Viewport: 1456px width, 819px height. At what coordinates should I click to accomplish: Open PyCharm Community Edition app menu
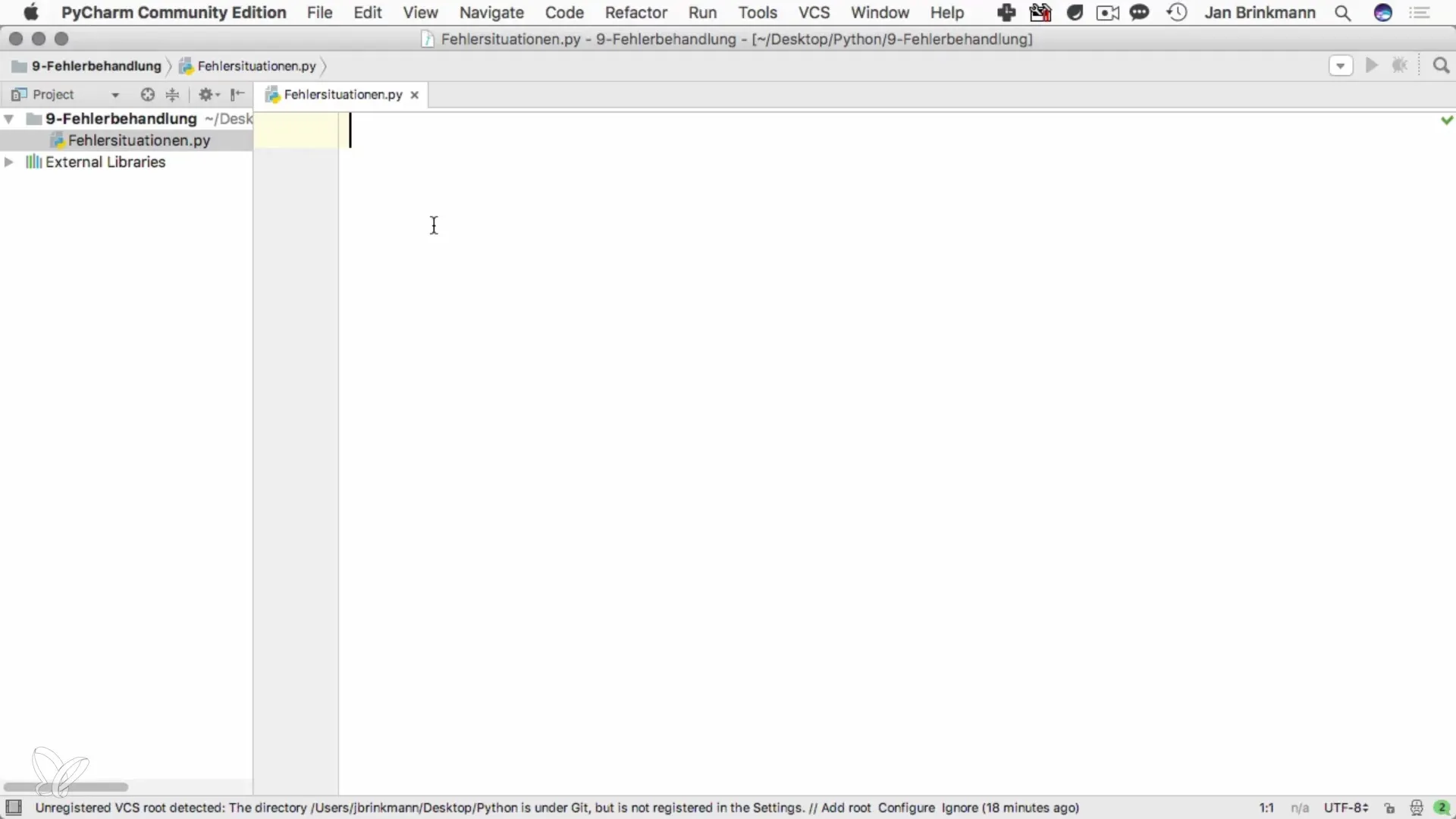coord(174,13)
